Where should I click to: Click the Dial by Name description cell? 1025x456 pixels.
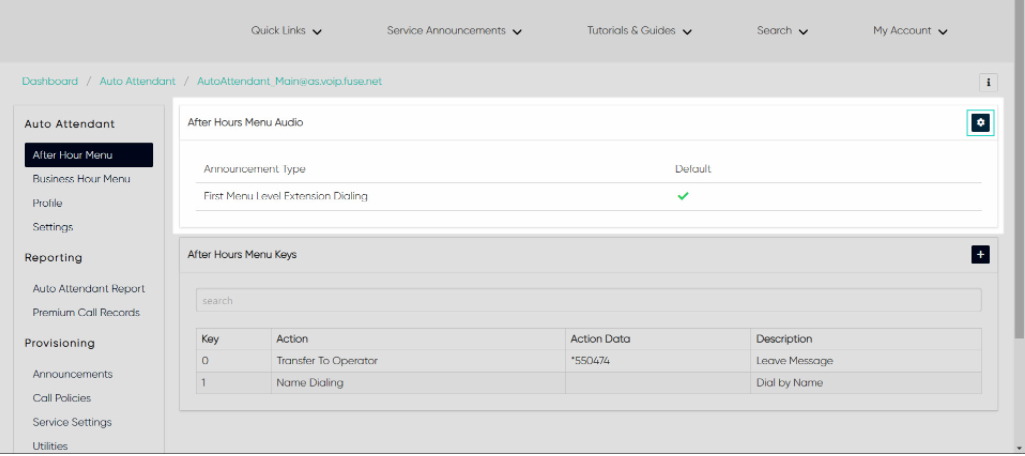click(x=866, y=383)
